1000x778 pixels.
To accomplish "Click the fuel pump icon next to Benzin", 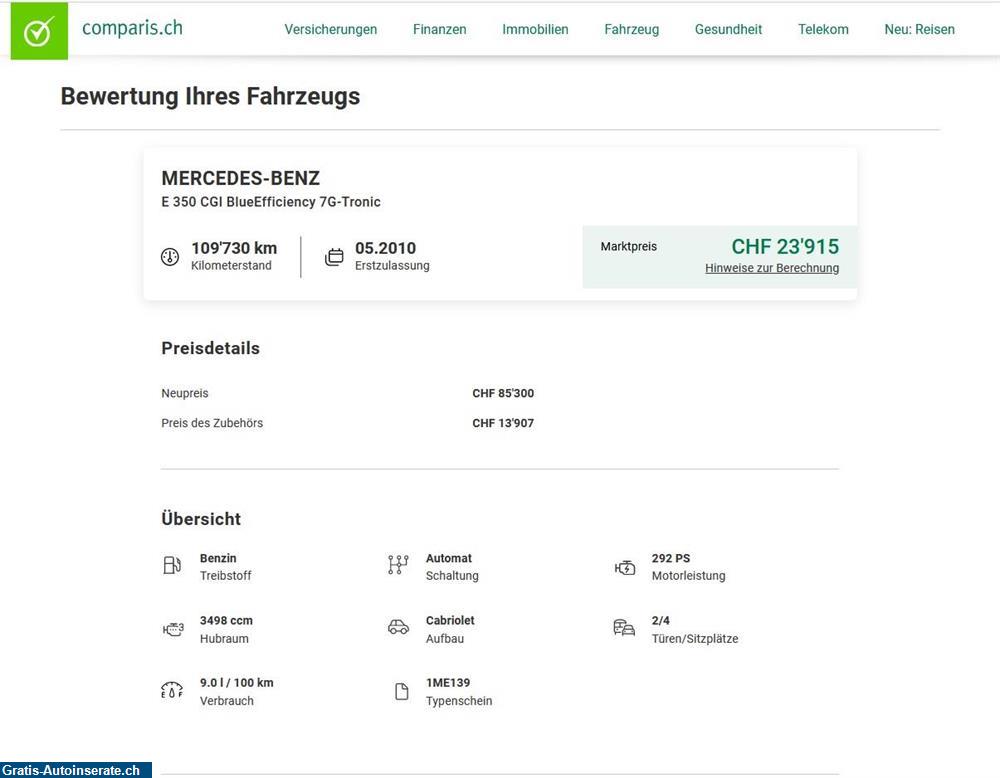I will coord(172,566).
